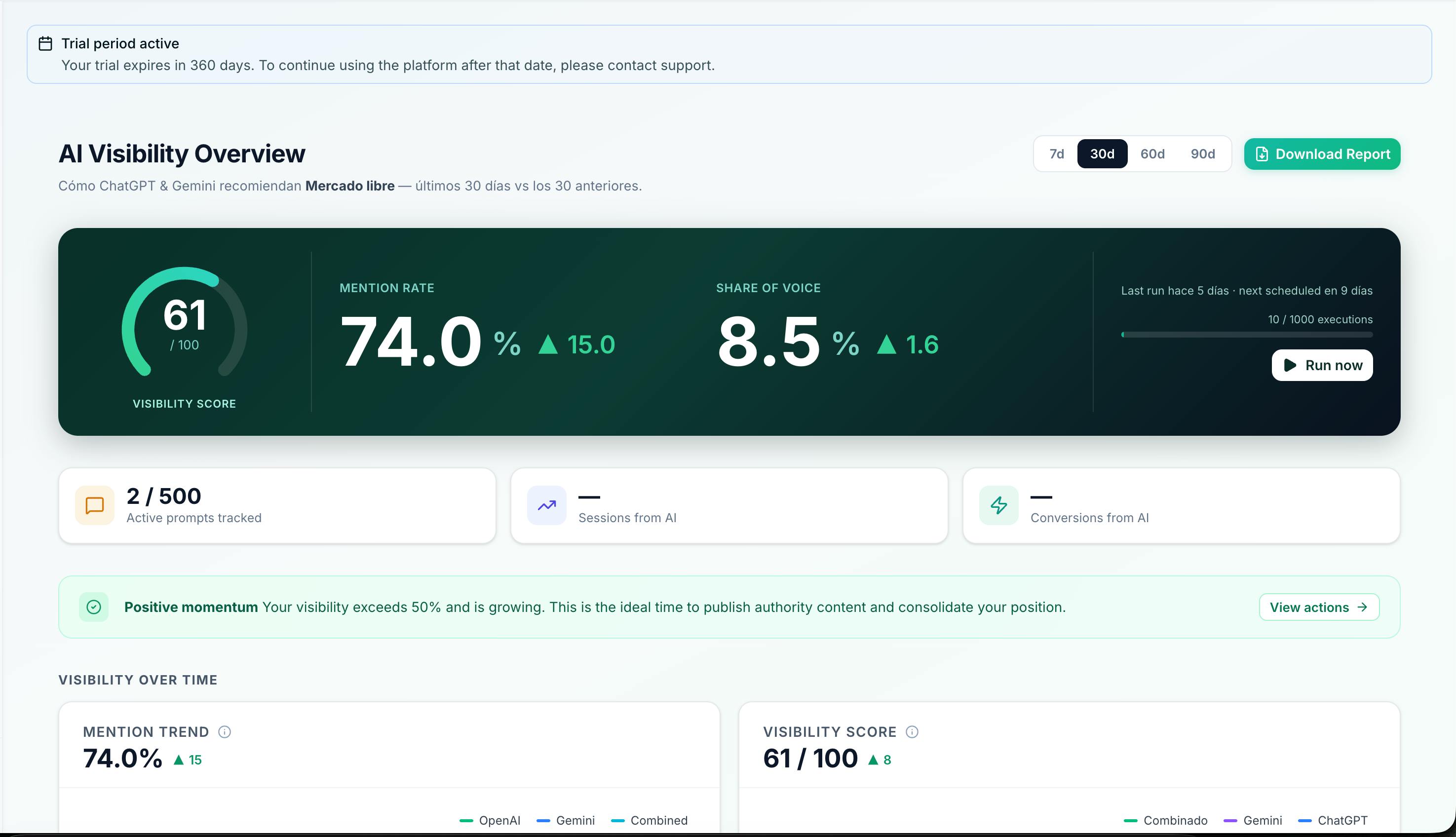Click the Mention Trend info icon
Viewport: 1456px width, 837px height.
point(225,732)
